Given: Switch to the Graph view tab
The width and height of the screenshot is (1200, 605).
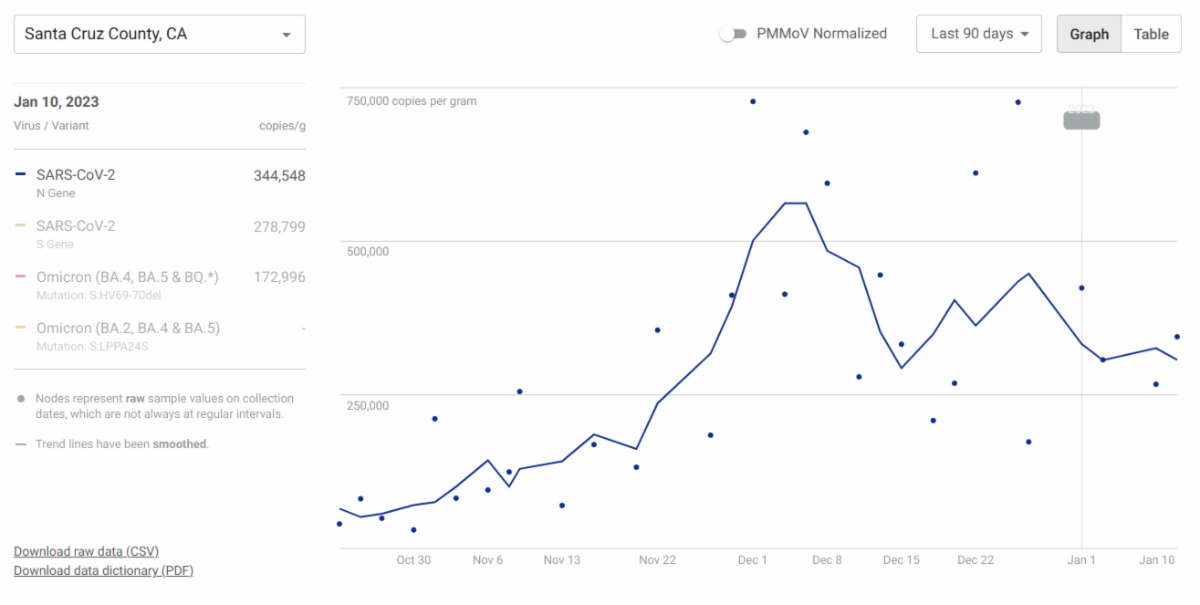Looking at the screenshot, I should coord(1089,34).
